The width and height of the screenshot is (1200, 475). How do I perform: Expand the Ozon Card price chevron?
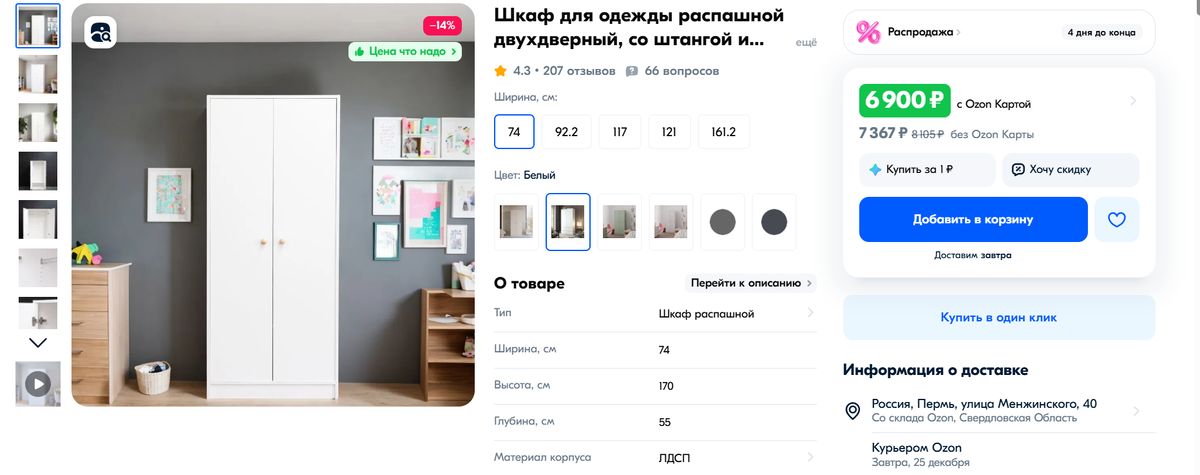(1133, 101)
